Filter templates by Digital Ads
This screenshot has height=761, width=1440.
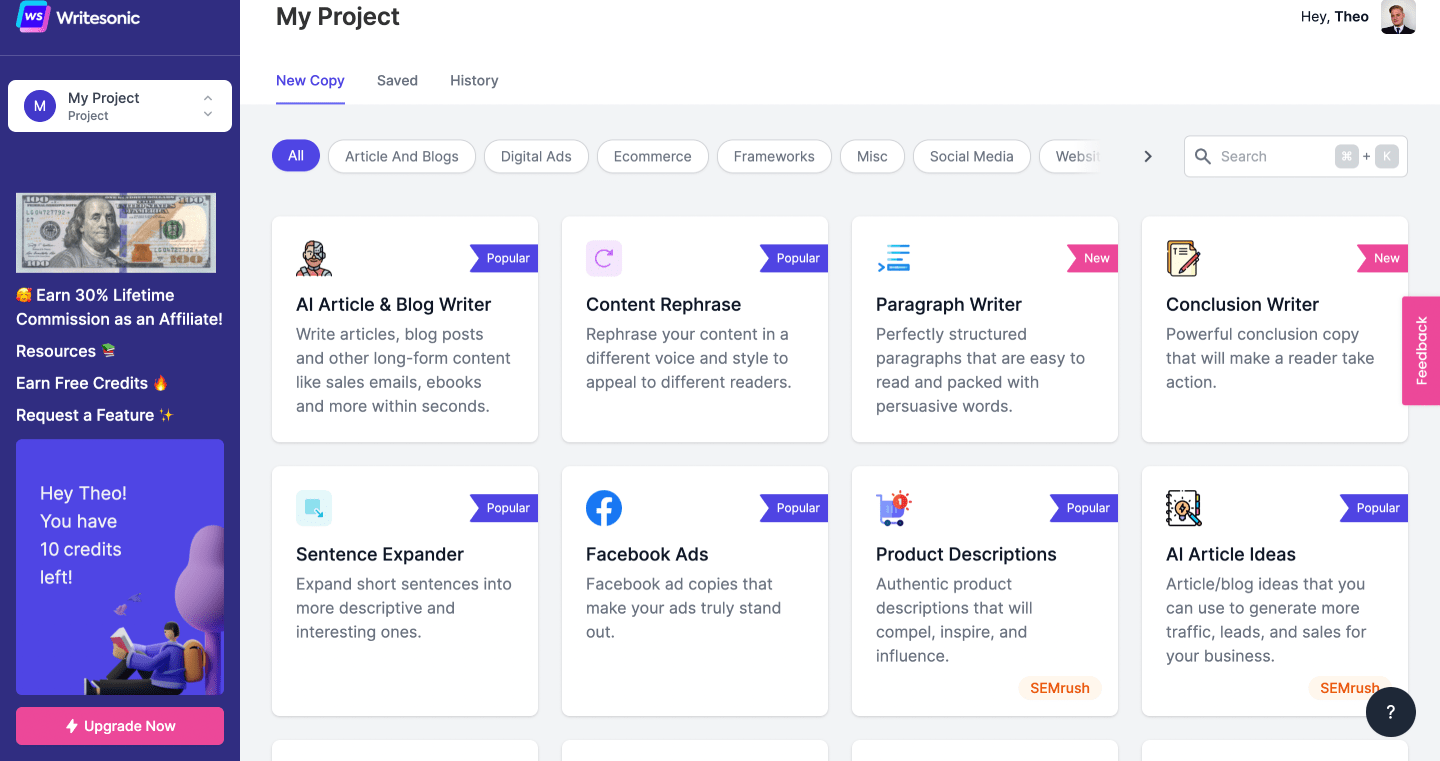tap(536, 156)
